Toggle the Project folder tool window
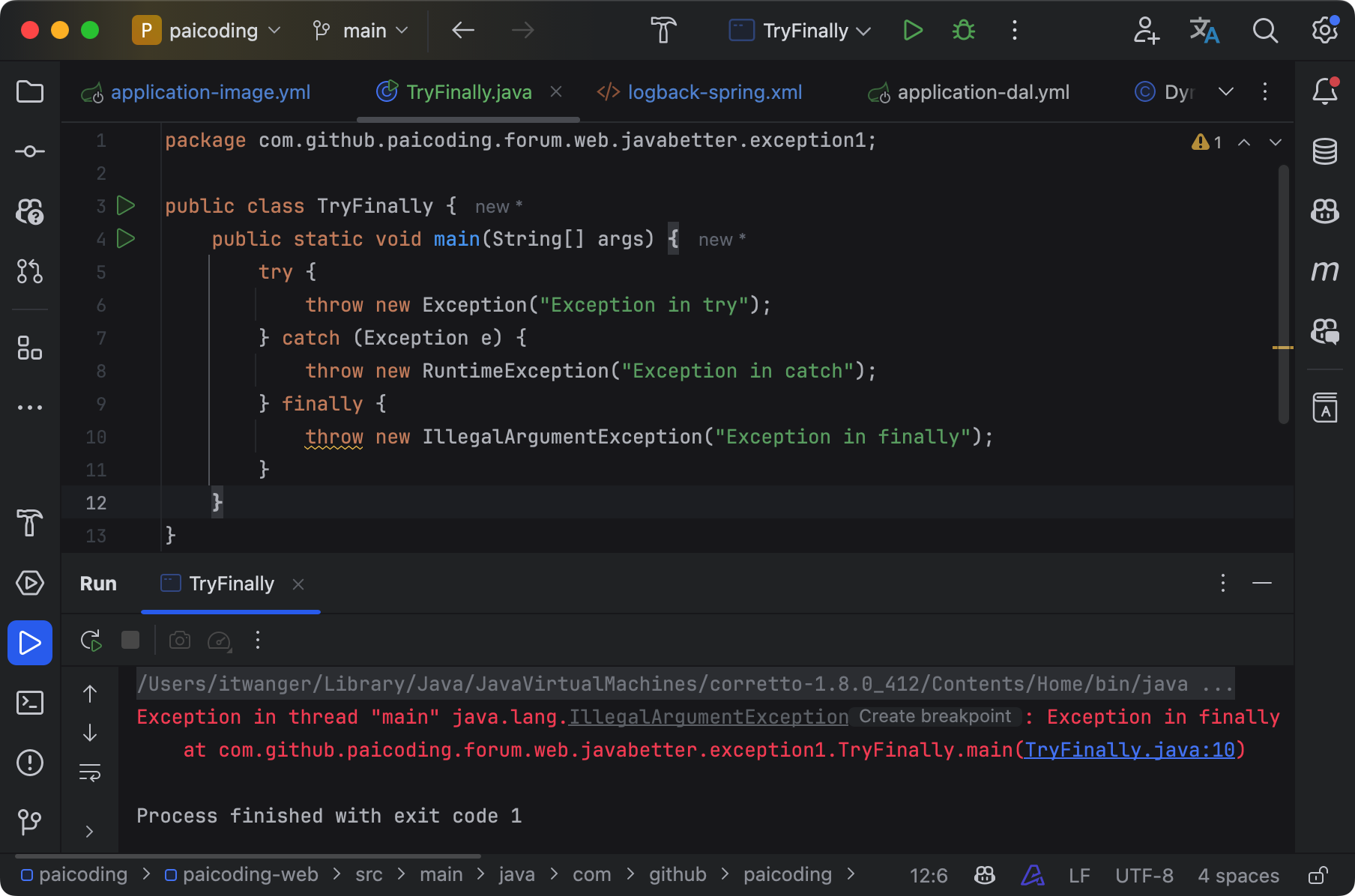 30,91
